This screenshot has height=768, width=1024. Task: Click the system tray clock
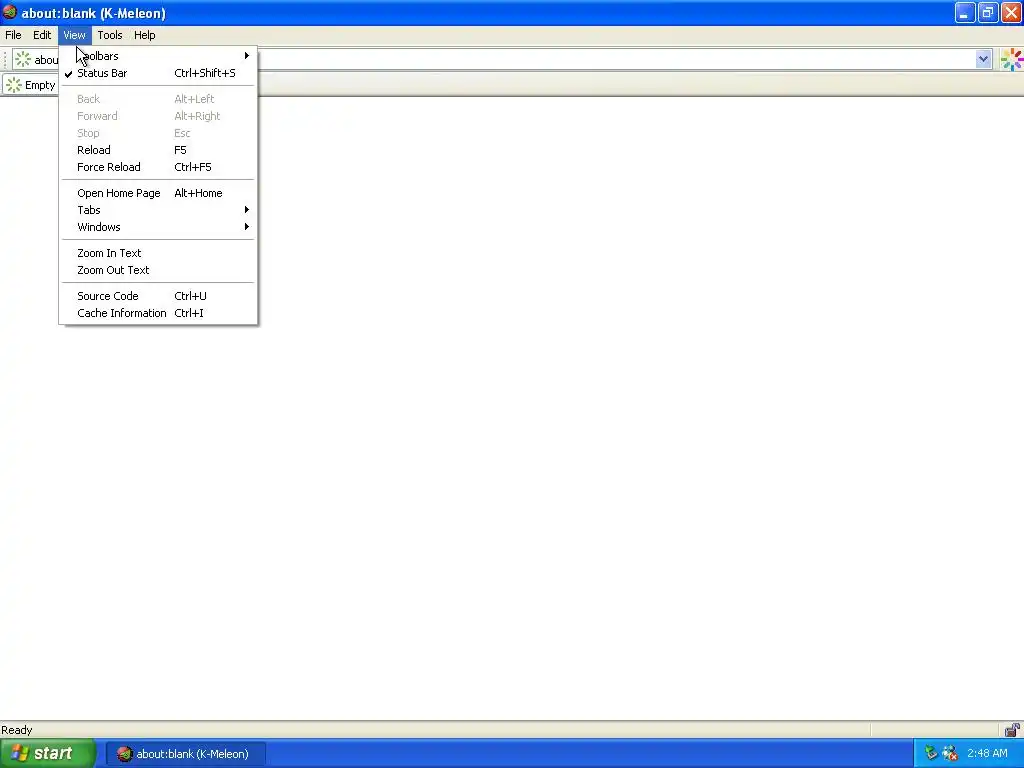click(x=987, y=754)
